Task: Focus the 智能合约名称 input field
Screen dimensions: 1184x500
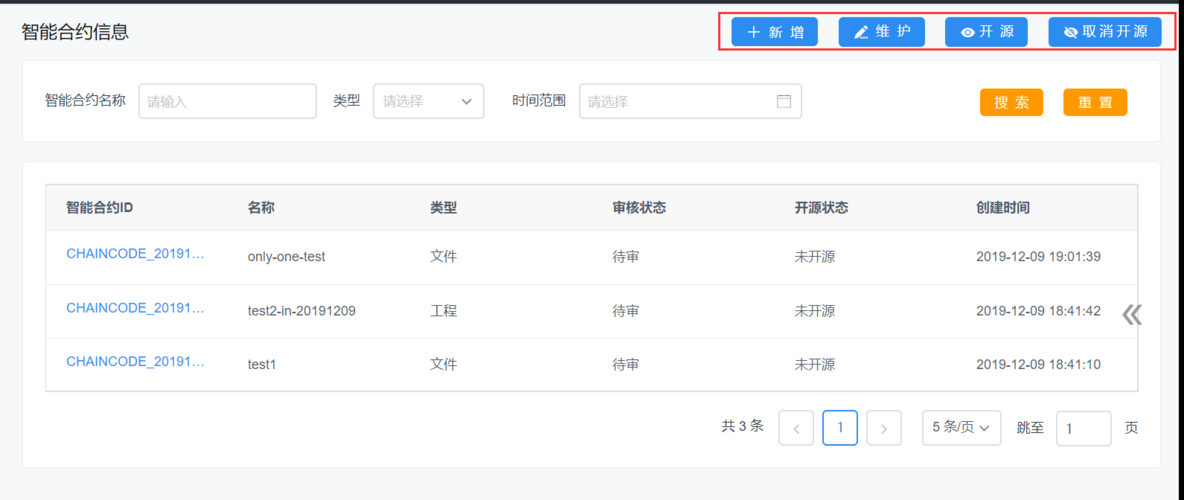Action: click(227, 101)
